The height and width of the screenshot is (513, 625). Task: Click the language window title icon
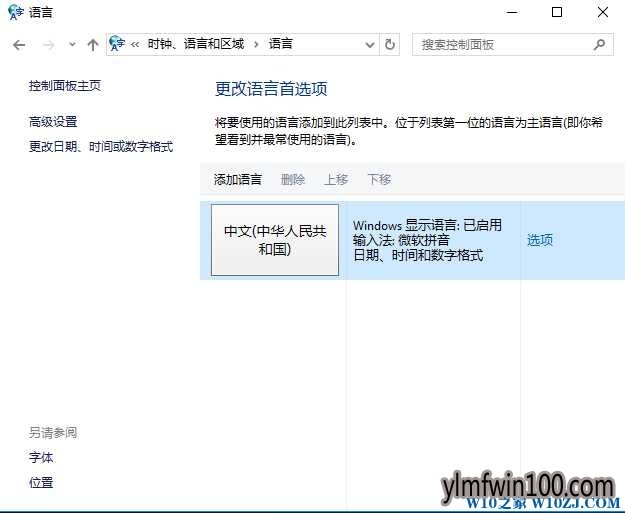[x=16, y=12]
